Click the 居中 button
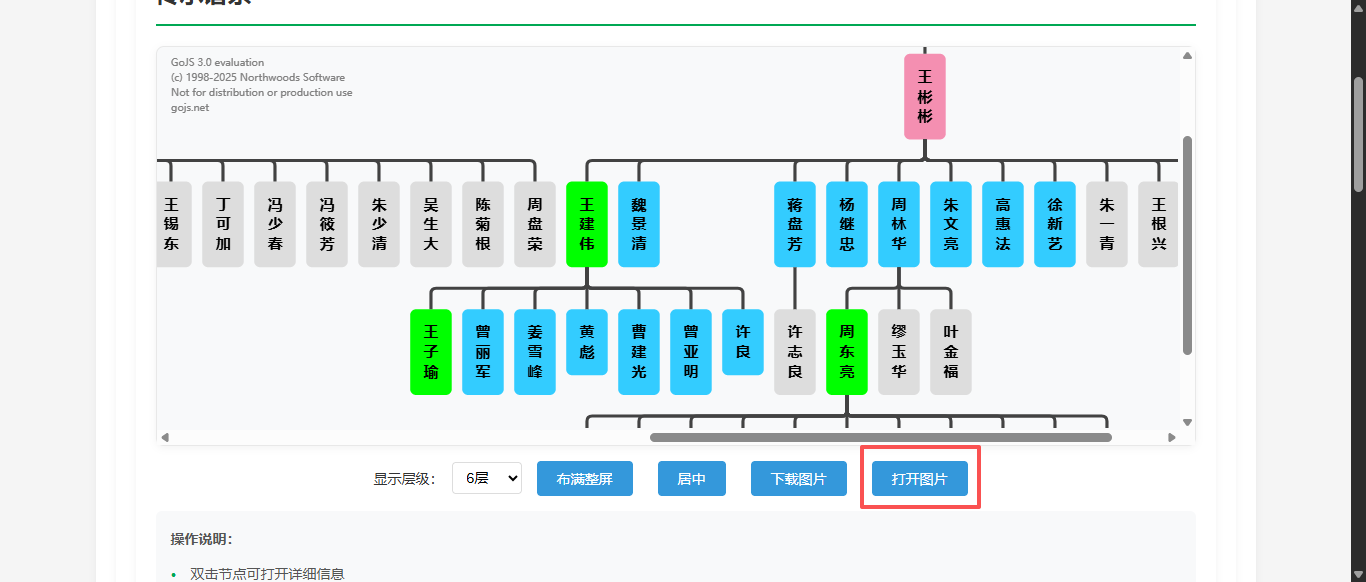1366x582 pixels. pos(691,478)
